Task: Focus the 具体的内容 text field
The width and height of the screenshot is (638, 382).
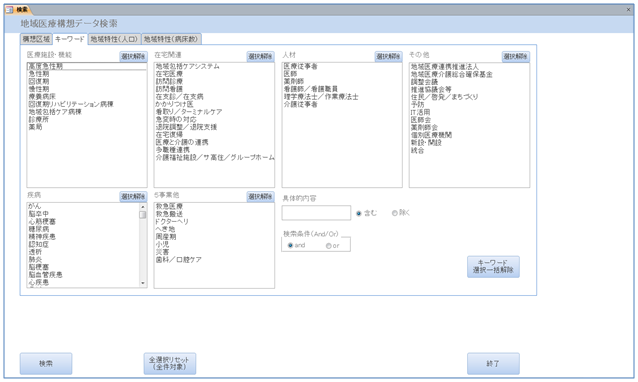Action: point(316,213)
